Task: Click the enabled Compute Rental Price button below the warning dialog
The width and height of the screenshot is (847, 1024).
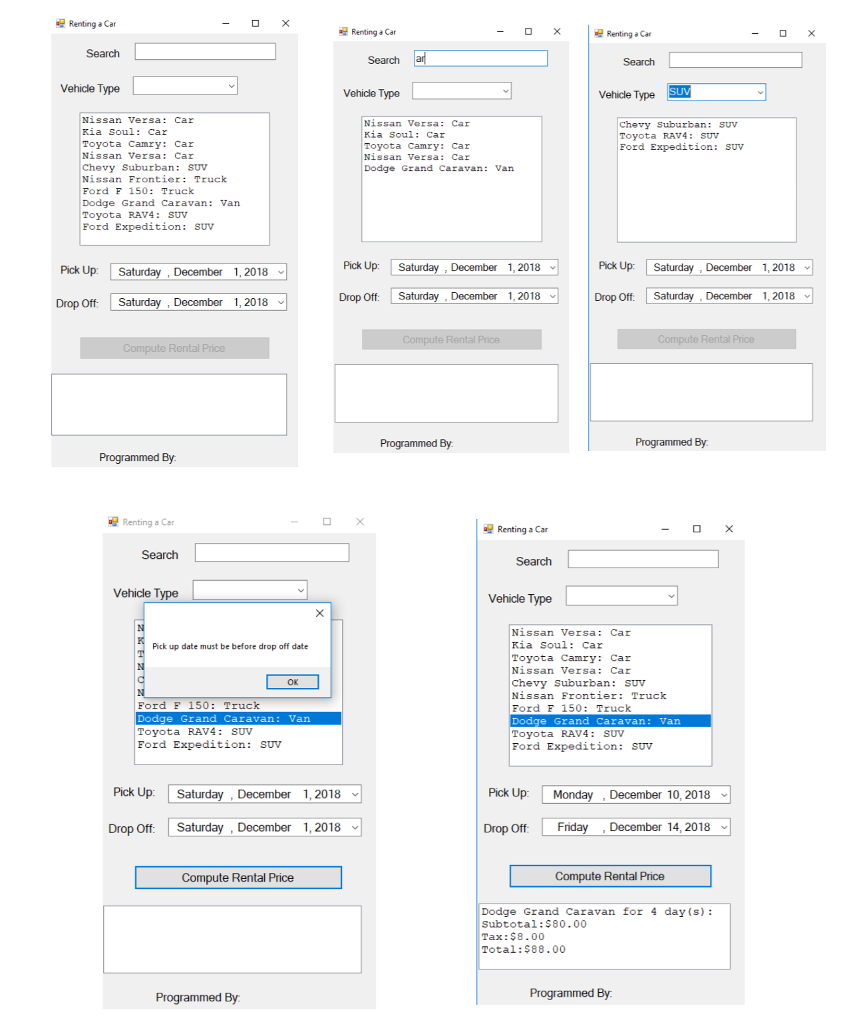Action: point(238,877)
